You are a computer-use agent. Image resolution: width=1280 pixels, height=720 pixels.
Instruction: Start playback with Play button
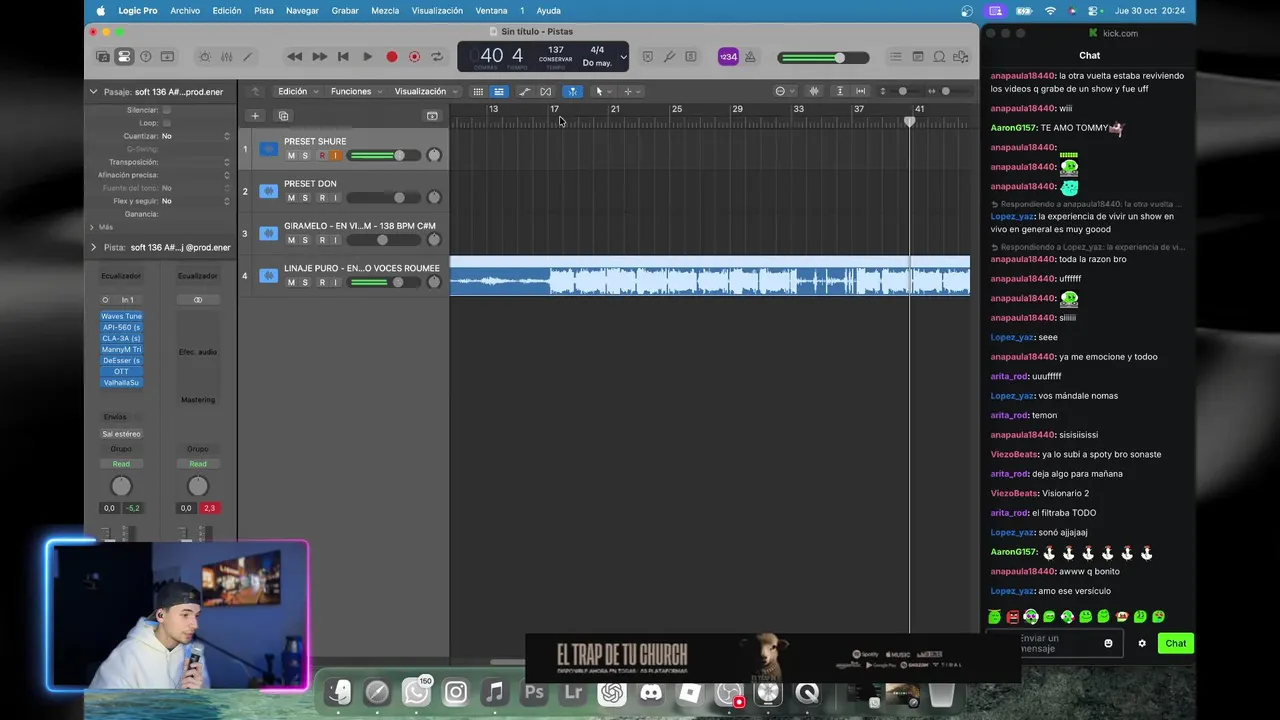(x=367, y=57)
